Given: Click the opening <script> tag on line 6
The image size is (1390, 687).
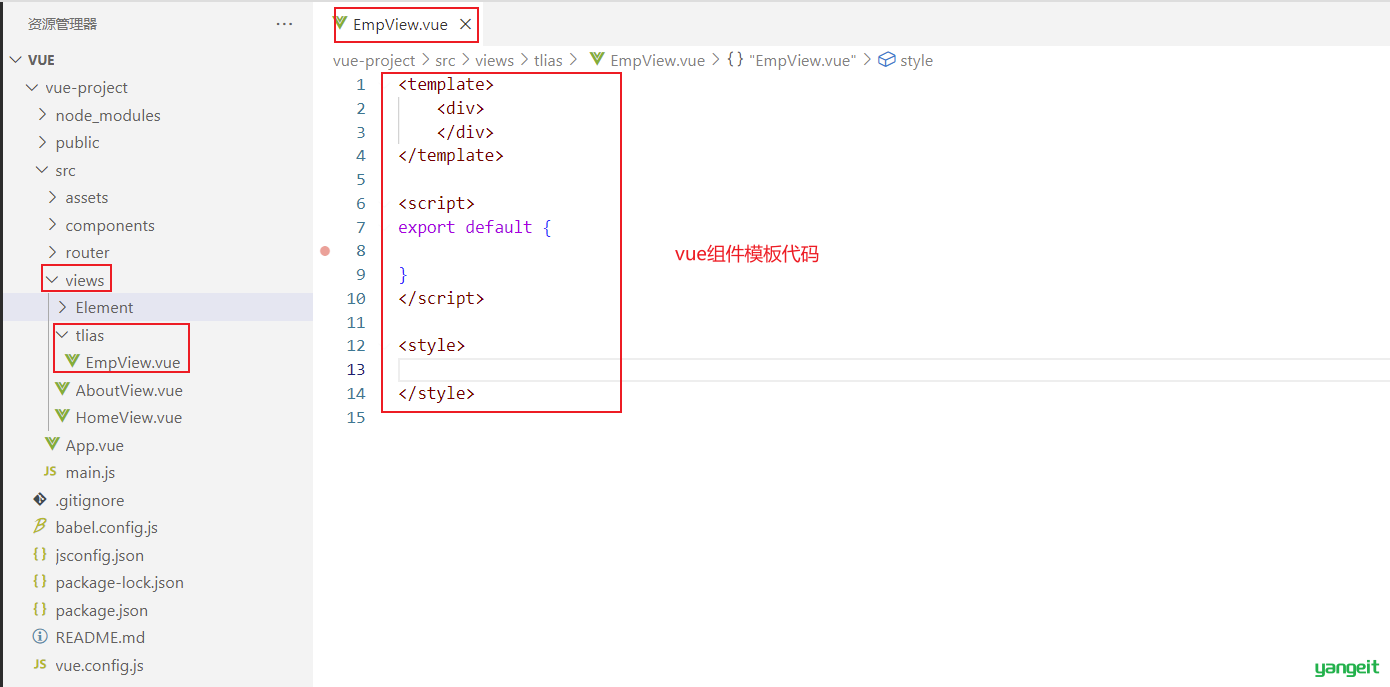Looking at the screenshot, I should [x=436, y=203].
